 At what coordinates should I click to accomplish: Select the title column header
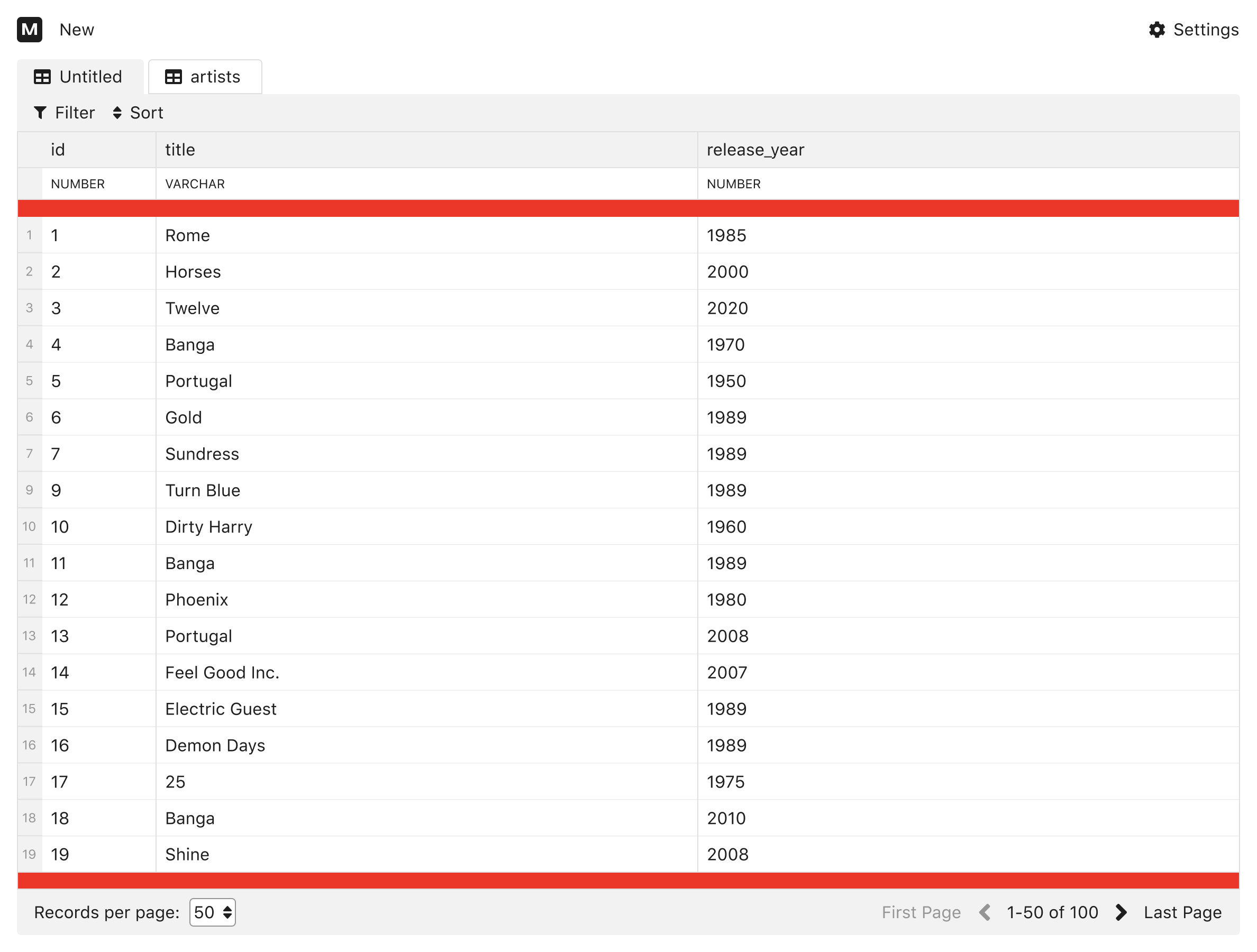pyautogui.click(x=427, y=150)
